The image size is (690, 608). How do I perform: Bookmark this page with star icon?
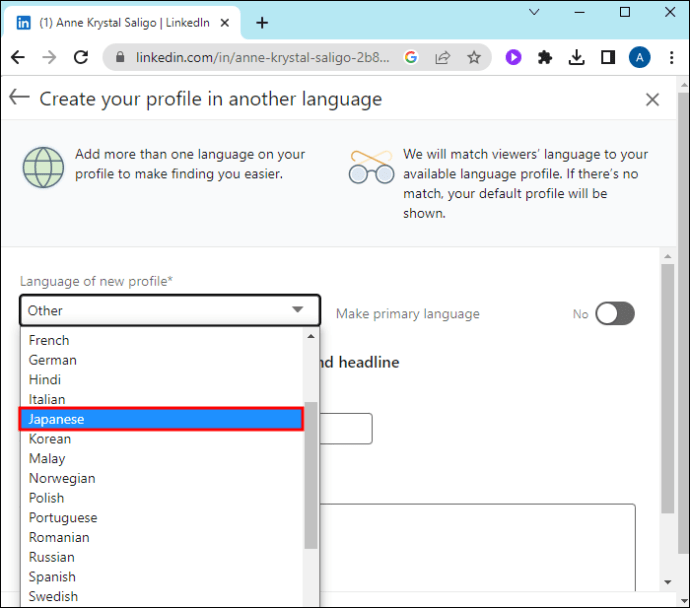(x=474, y=57)
